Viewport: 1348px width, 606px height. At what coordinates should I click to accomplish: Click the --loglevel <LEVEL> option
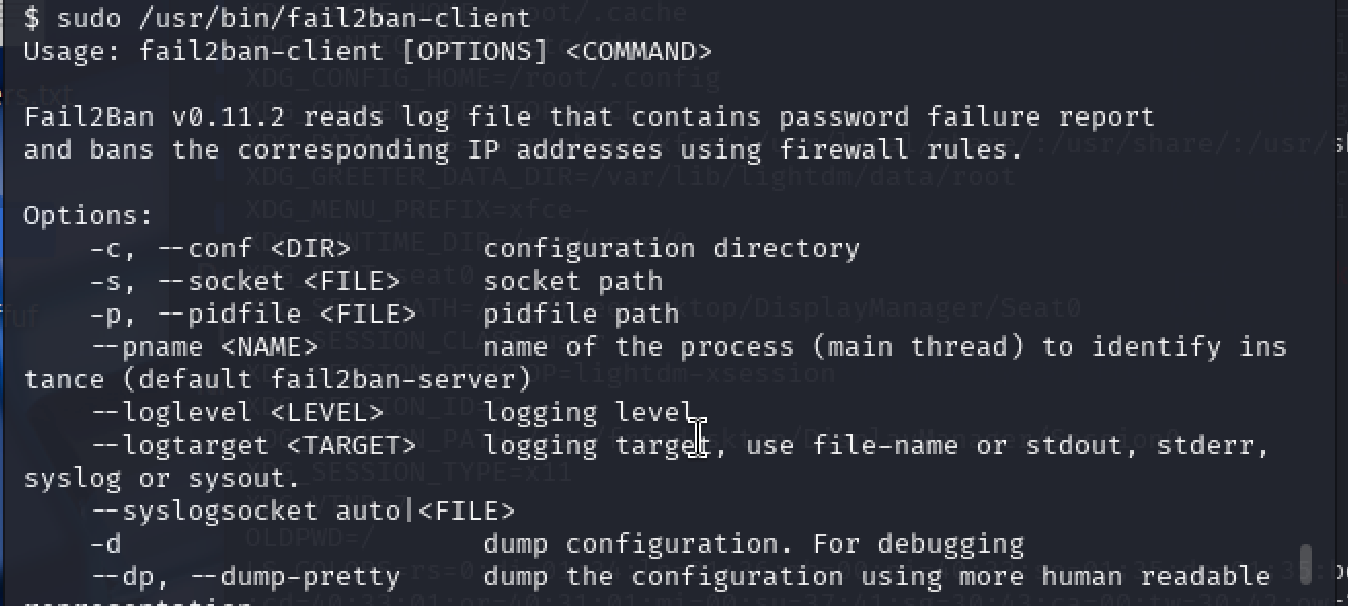tap(237, 412)
